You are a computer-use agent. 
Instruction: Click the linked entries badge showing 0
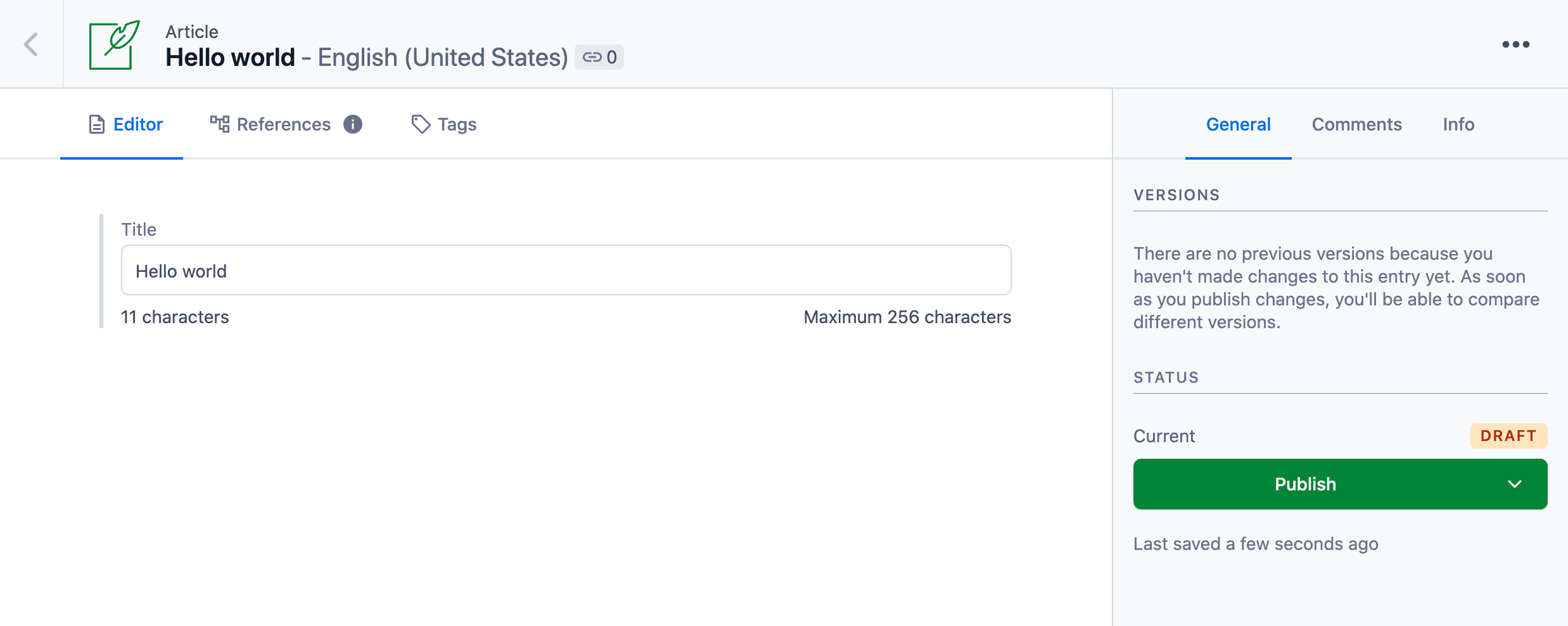coord(599,56)
